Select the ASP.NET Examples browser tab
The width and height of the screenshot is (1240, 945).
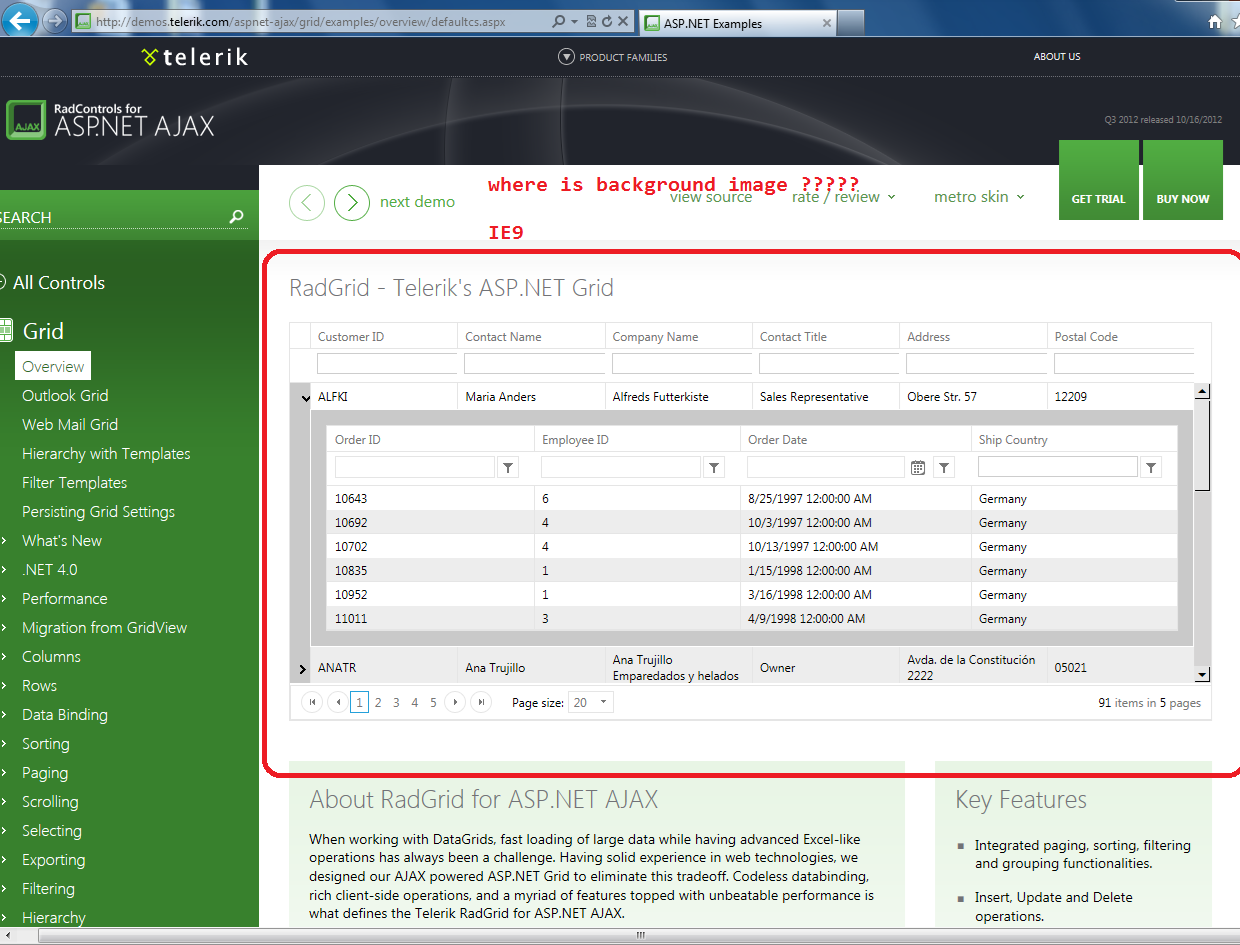736,23
